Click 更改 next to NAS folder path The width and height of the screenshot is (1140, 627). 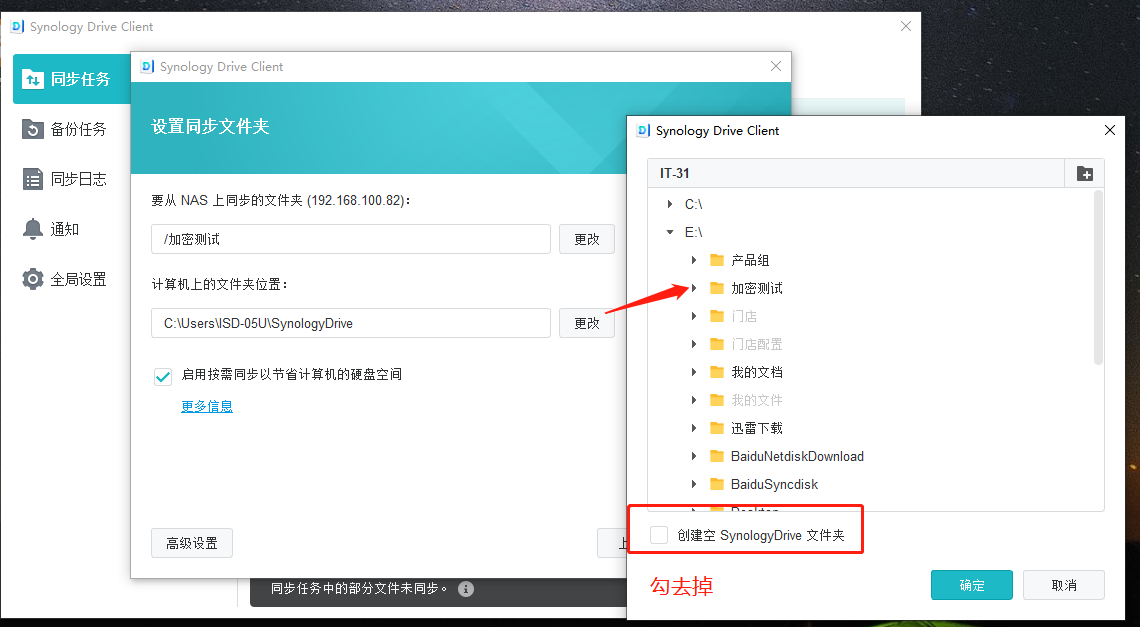tap(587, 239)
